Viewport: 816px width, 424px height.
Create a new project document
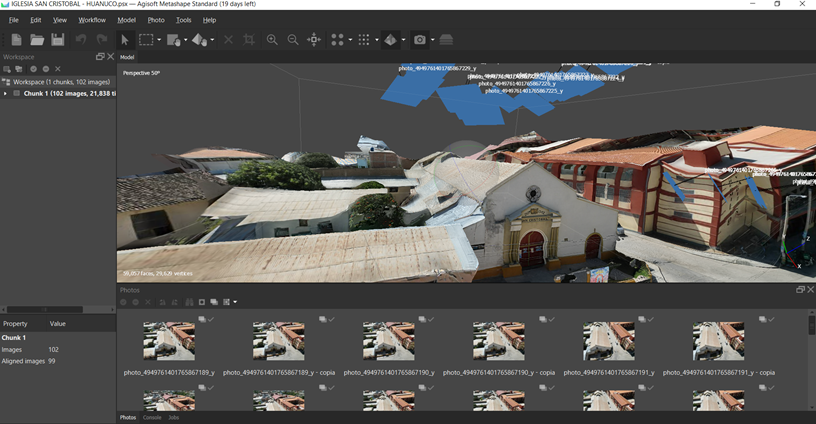click(x=17, y=40)
